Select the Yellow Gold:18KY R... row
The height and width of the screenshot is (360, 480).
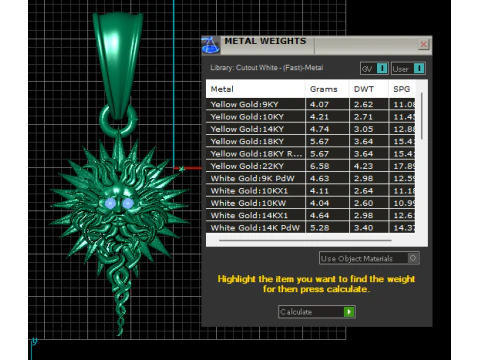(x=310, y=154)
